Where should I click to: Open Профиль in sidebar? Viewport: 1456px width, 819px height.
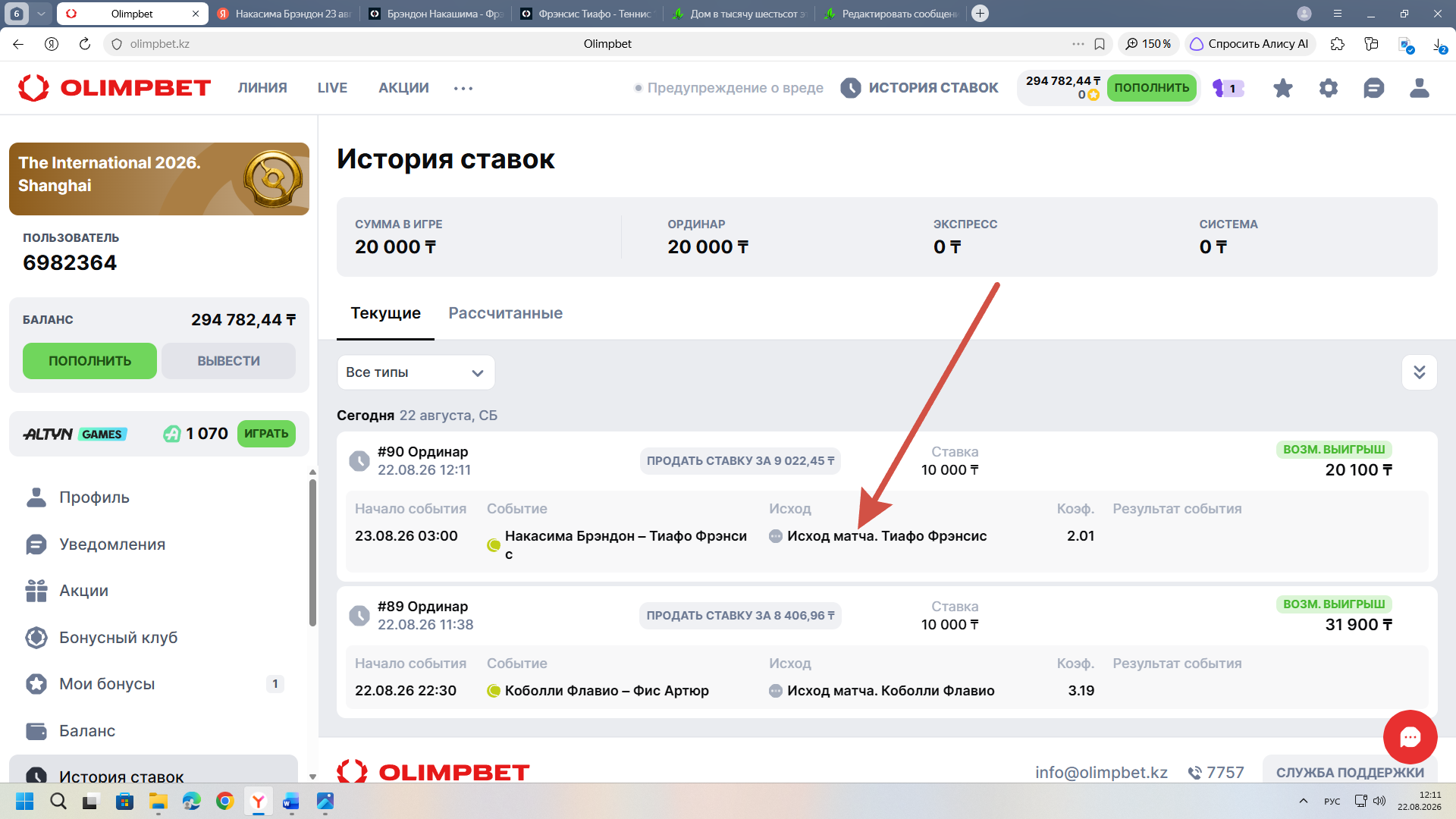pos(94,497)
